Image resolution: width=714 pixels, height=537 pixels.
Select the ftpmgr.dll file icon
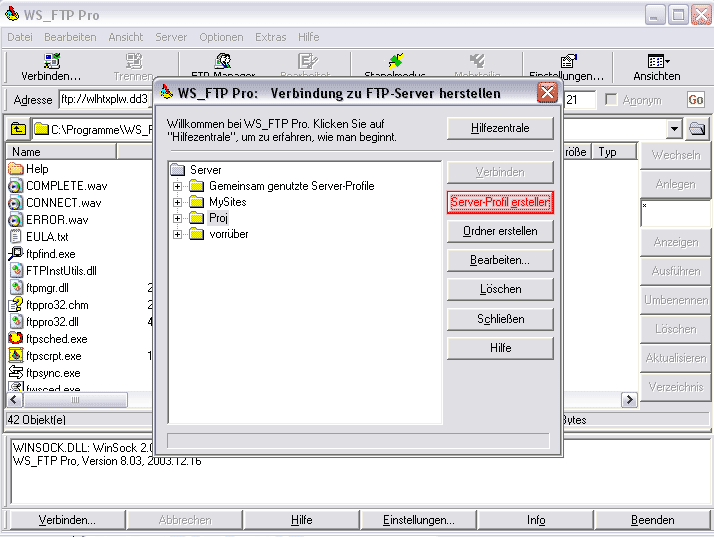tap(16, 288)
